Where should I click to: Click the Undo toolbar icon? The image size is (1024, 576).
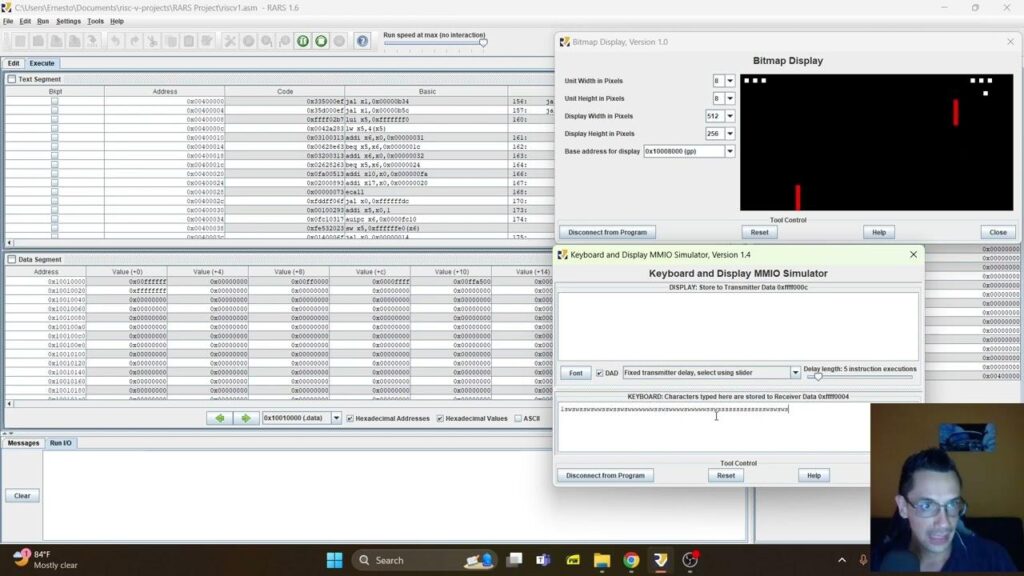coord(116,40)
